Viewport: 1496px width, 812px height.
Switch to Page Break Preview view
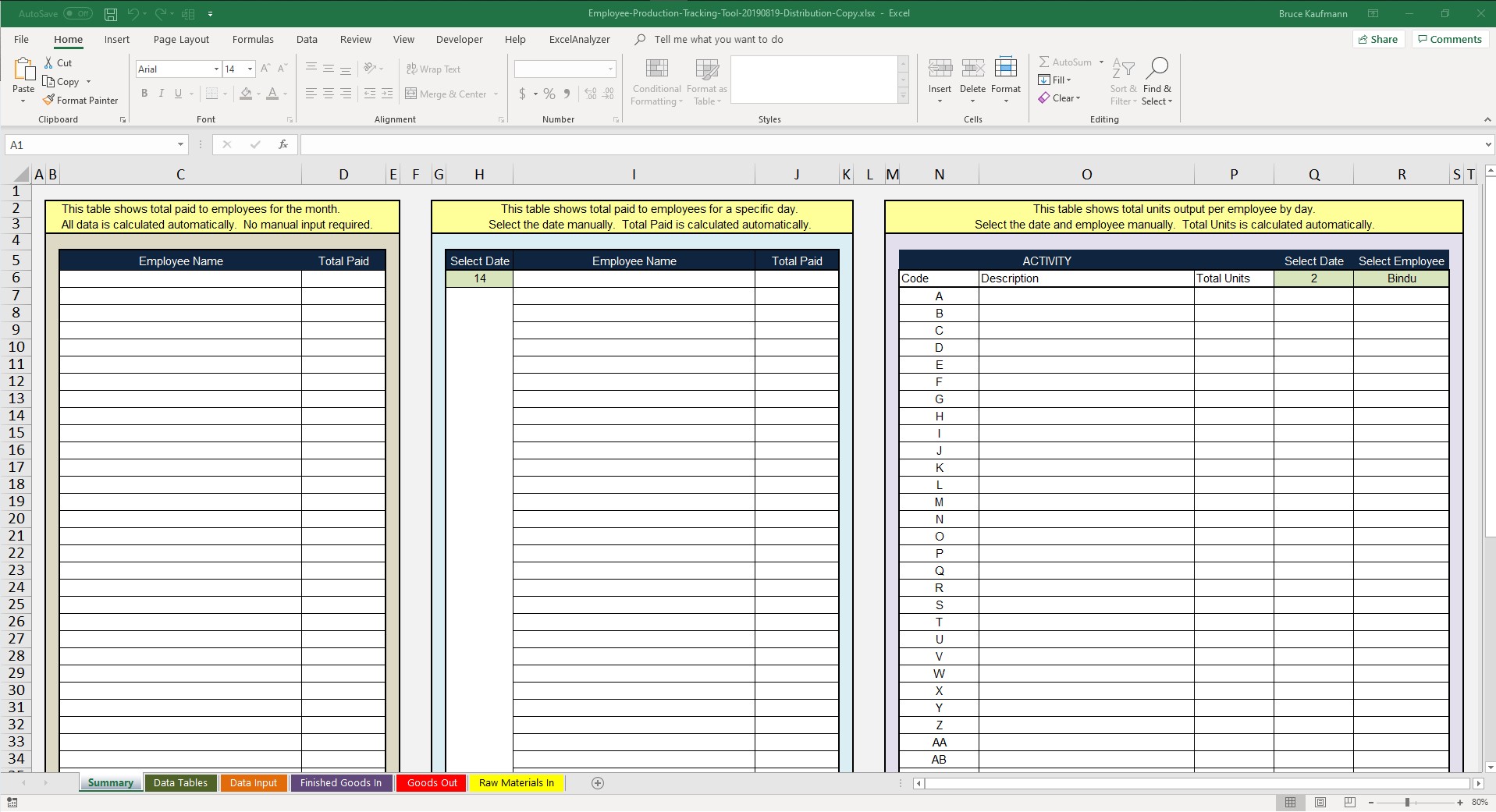tap(1350, 802)
